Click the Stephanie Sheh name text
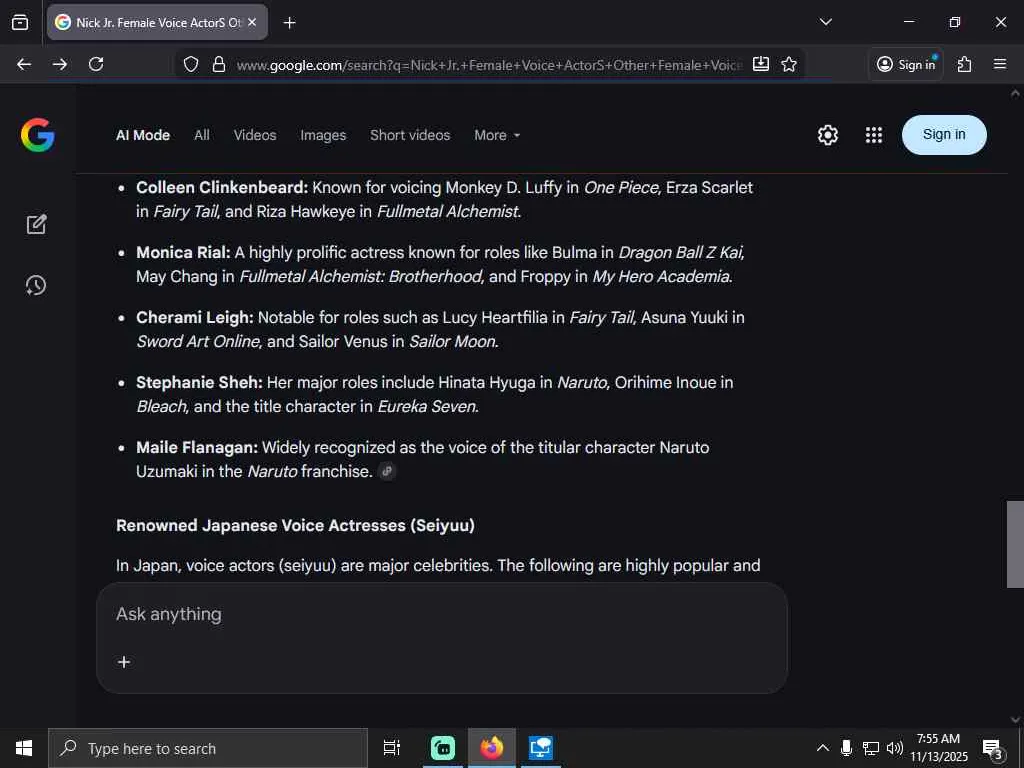 tap(199, 382)
